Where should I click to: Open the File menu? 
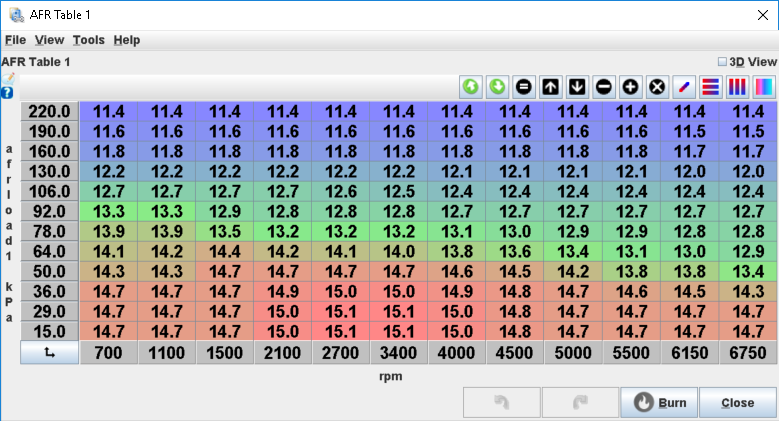[x=15, y=40]
